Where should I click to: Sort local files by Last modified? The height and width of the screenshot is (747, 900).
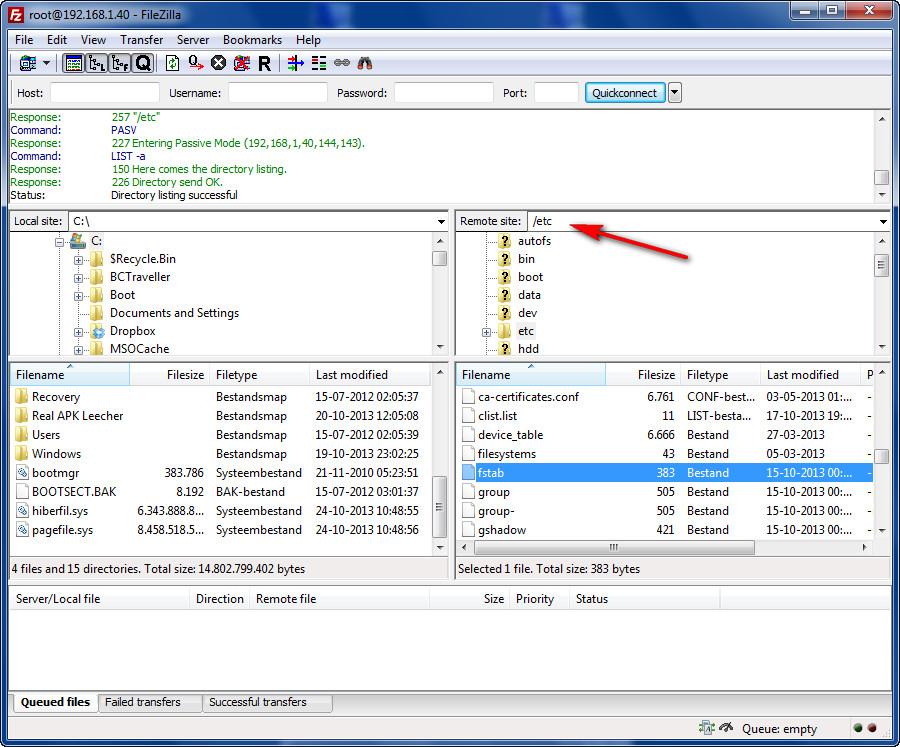369,375
